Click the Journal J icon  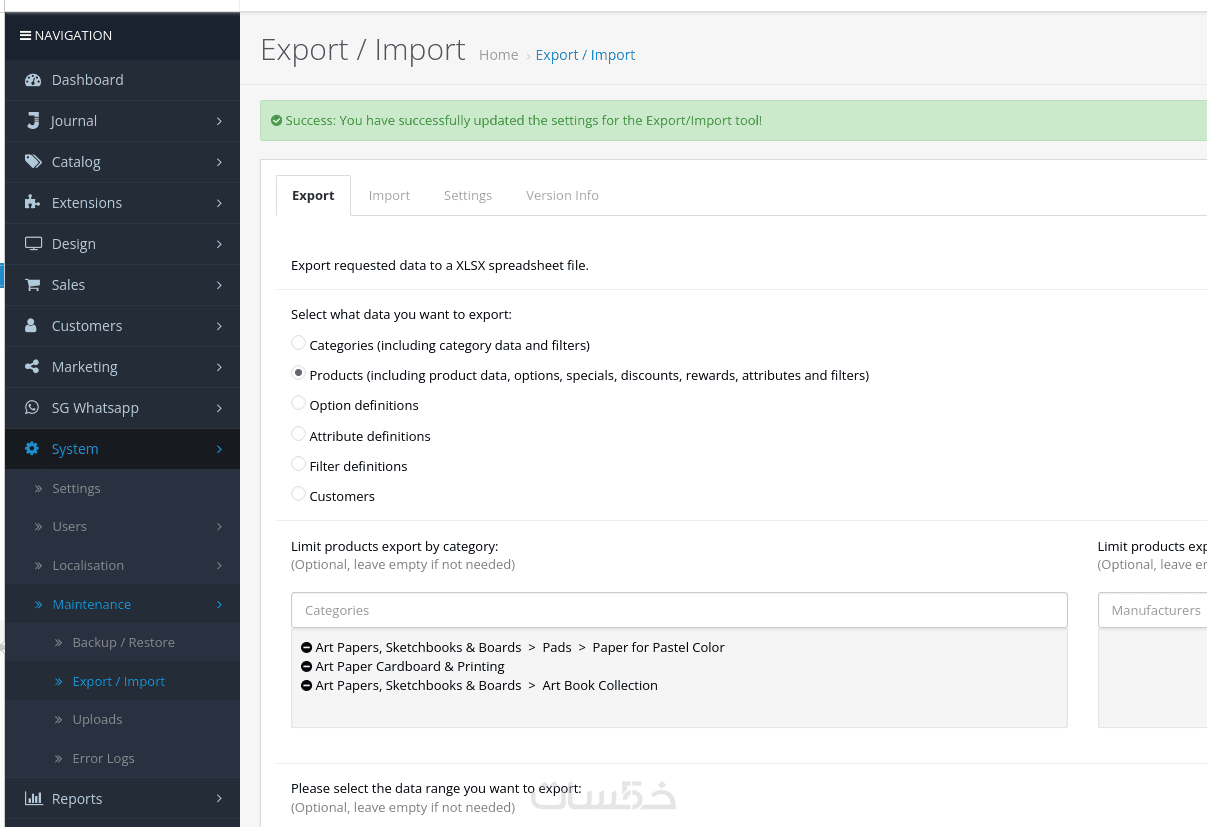[33, 121]
